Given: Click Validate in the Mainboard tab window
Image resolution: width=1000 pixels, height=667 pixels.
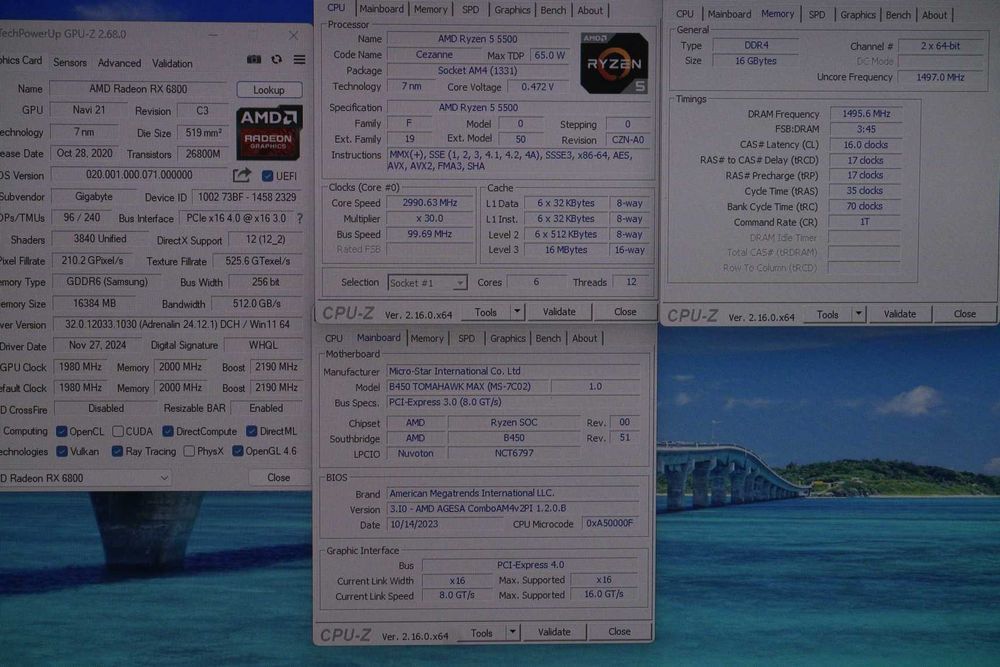Looking at the screenshot, I should (x=554, y=632).
